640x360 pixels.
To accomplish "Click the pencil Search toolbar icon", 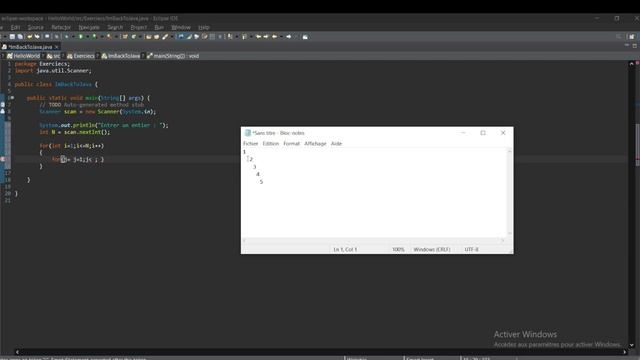I will (165, 37).
